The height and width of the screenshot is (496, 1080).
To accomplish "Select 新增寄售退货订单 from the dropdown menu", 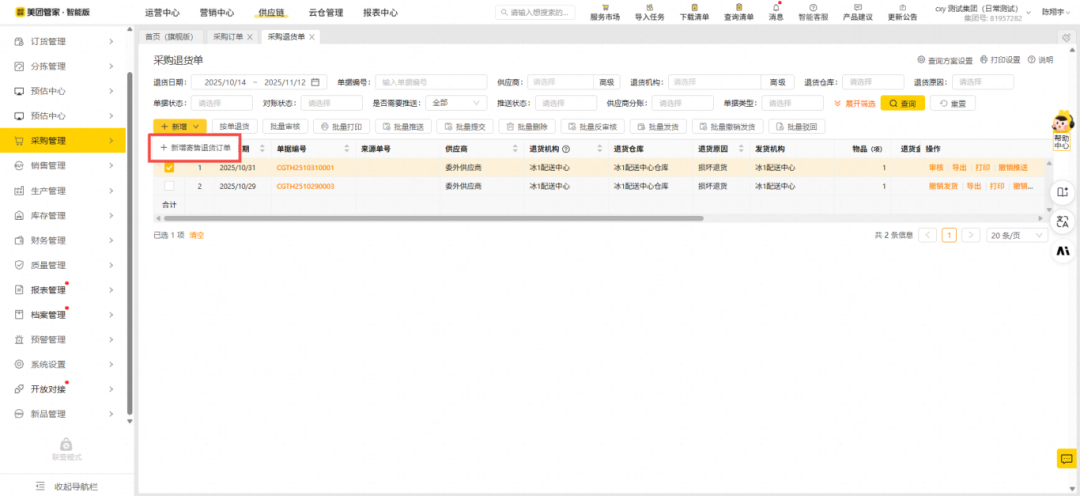I will pos(195,148).
